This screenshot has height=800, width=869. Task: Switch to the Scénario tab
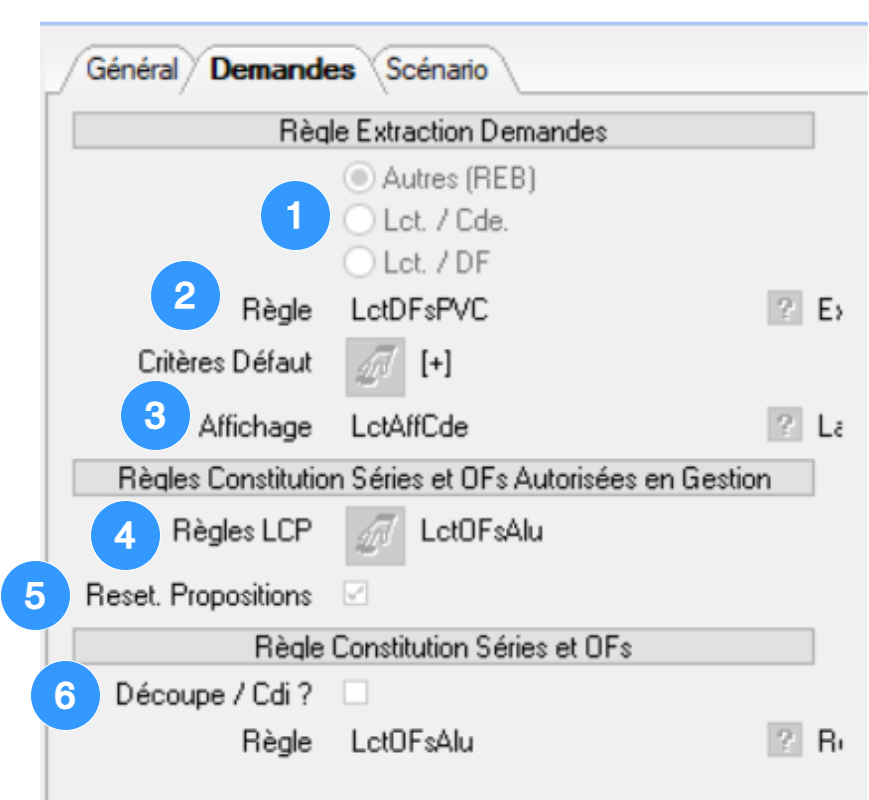437,70
